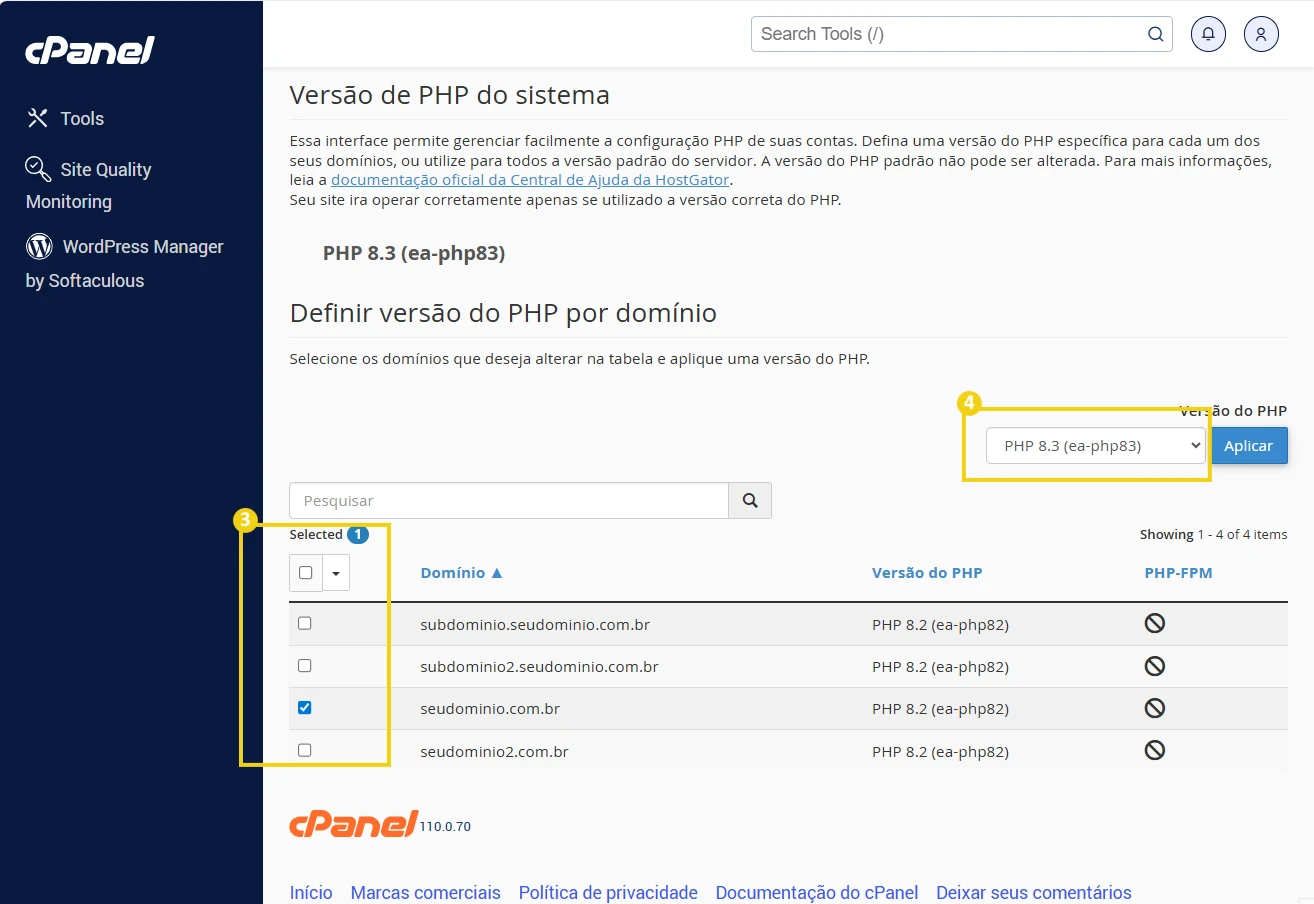Click the PHP-FPM disabled icon for seudominio.com.br

click(x=1155, y=707)
